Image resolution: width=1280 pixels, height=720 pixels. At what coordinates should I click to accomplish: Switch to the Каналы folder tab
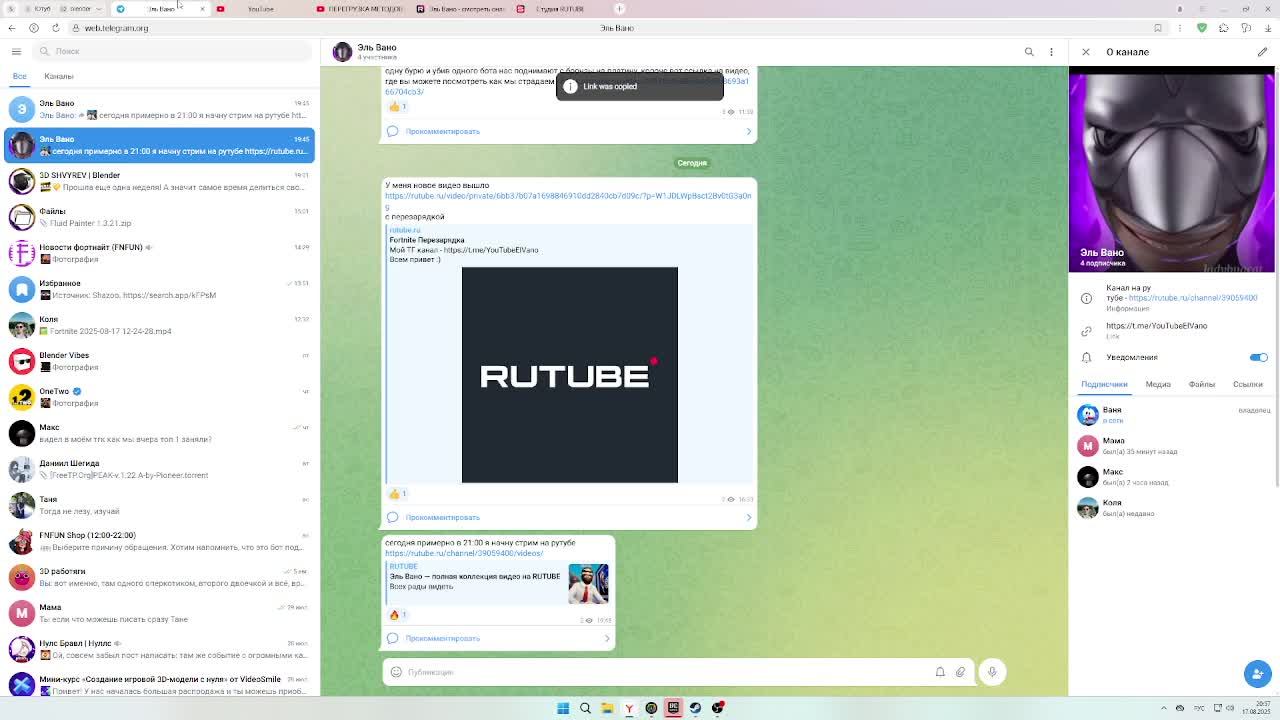[59, 76]
